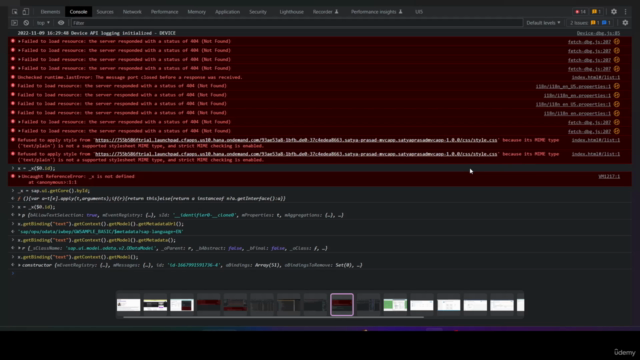The width and height of the screenshot is (640, 360).
Task: Open the Lighthouse tab
Action: pyautogui.click(x=291, y=12)
